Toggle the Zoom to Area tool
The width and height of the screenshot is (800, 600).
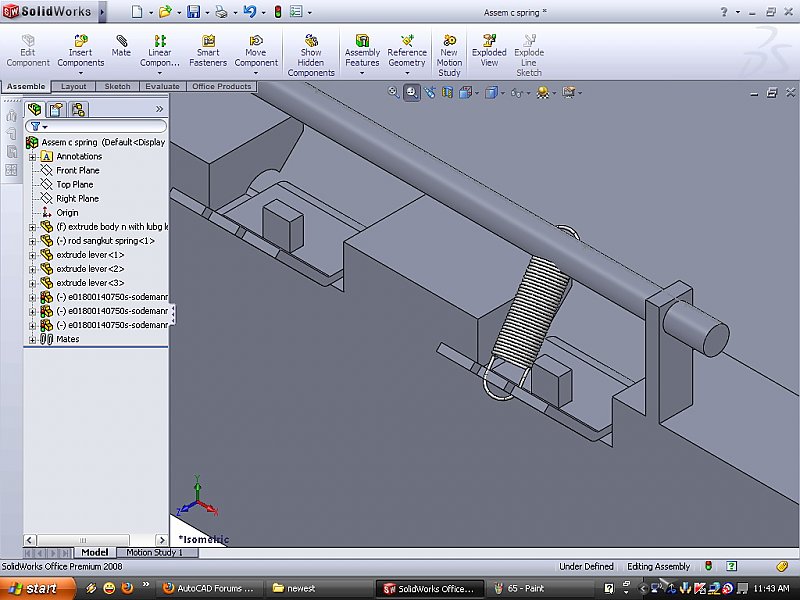pos(411,92)
